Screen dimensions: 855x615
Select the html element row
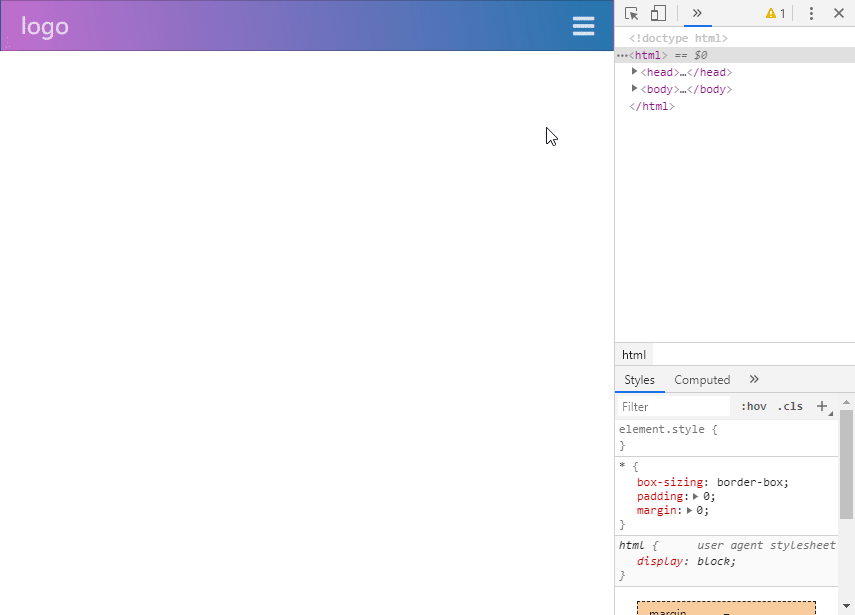(x=734, y=55)
